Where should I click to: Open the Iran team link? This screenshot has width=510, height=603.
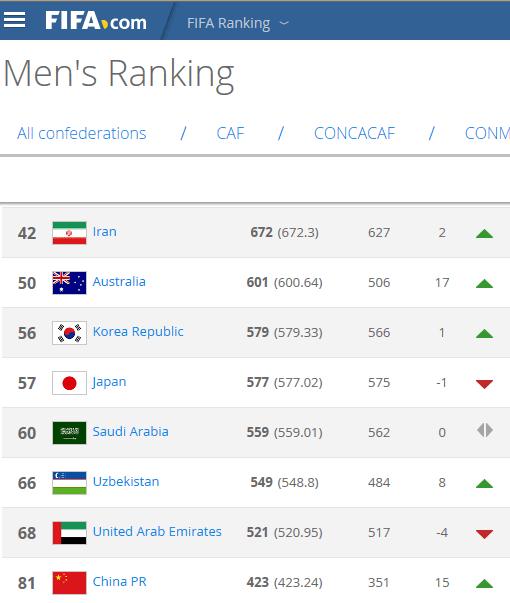click(x=105, y=232)
